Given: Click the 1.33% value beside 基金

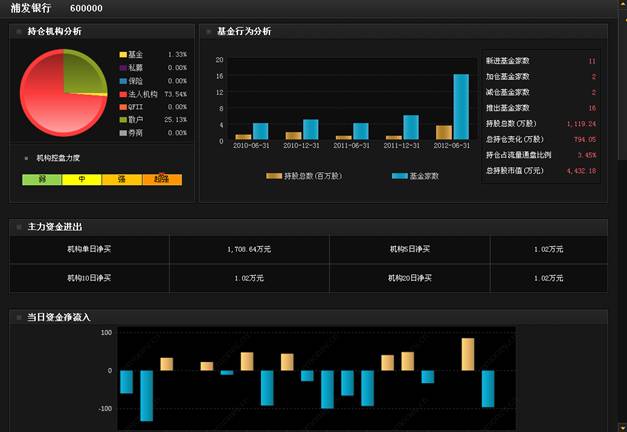Looking at the screenshot, I should (177, 55).
